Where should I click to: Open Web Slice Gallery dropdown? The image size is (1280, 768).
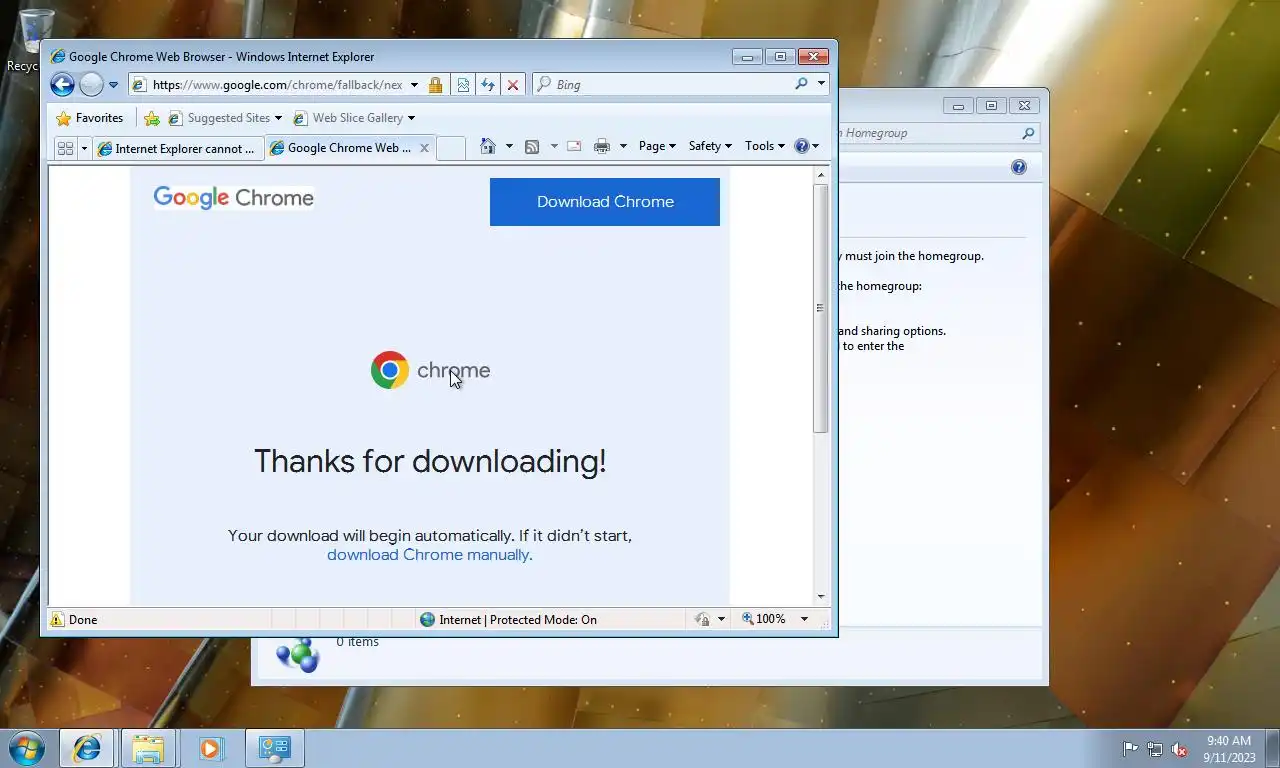coord(354,118)
